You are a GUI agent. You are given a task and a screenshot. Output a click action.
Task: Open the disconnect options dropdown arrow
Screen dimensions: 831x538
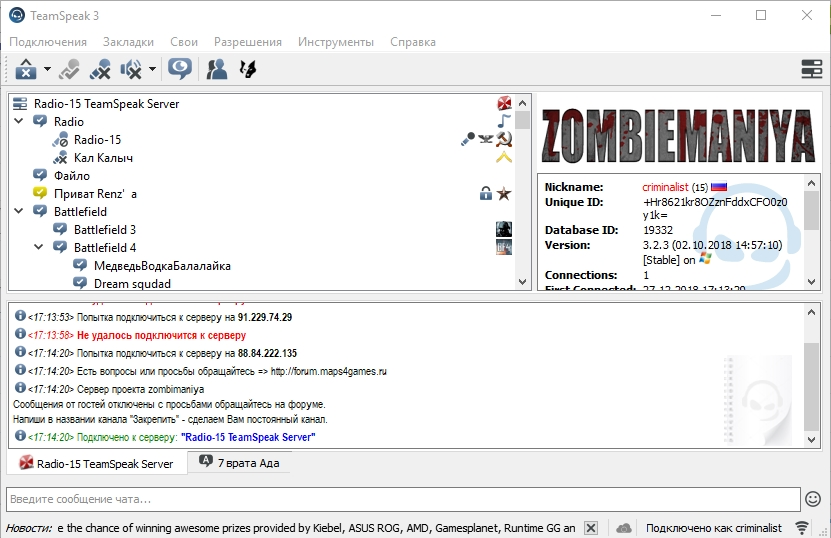point(47,69)
